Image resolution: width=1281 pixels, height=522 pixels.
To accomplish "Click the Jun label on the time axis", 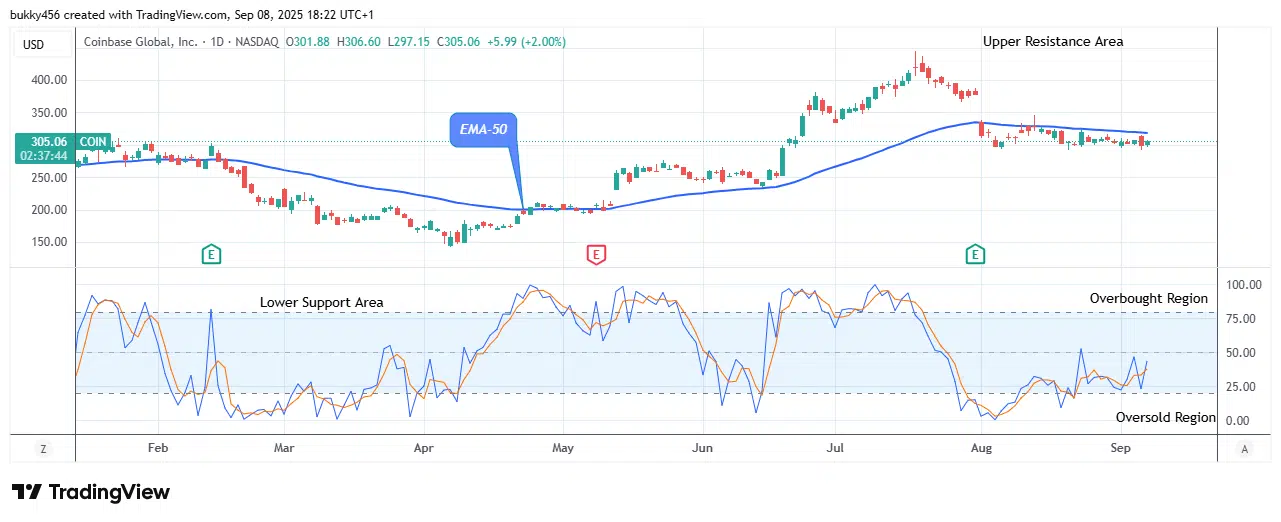I will click(703, 449).
